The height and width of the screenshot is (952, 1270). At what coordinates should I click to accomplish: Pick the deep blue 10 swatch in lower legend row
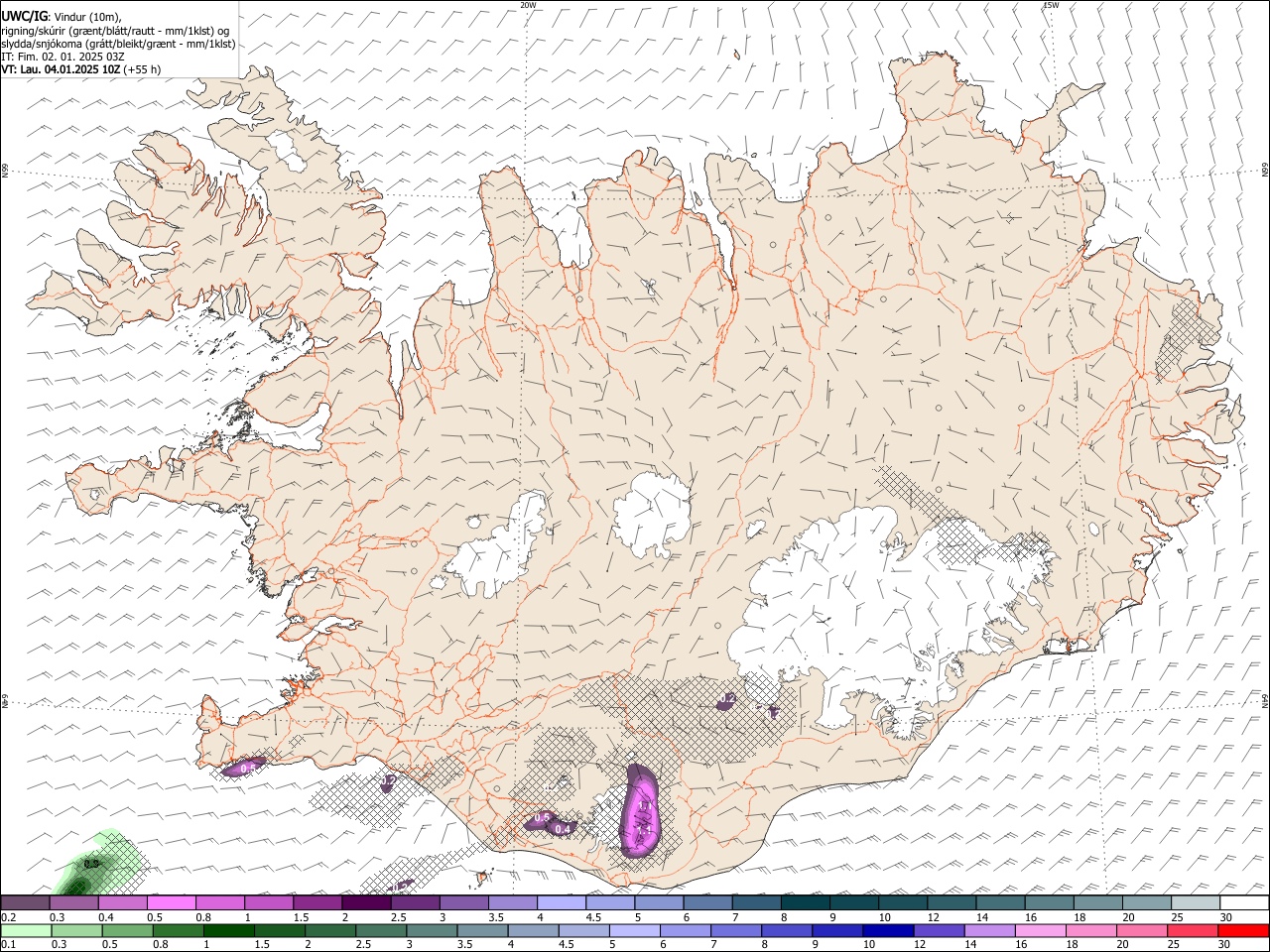888,931
